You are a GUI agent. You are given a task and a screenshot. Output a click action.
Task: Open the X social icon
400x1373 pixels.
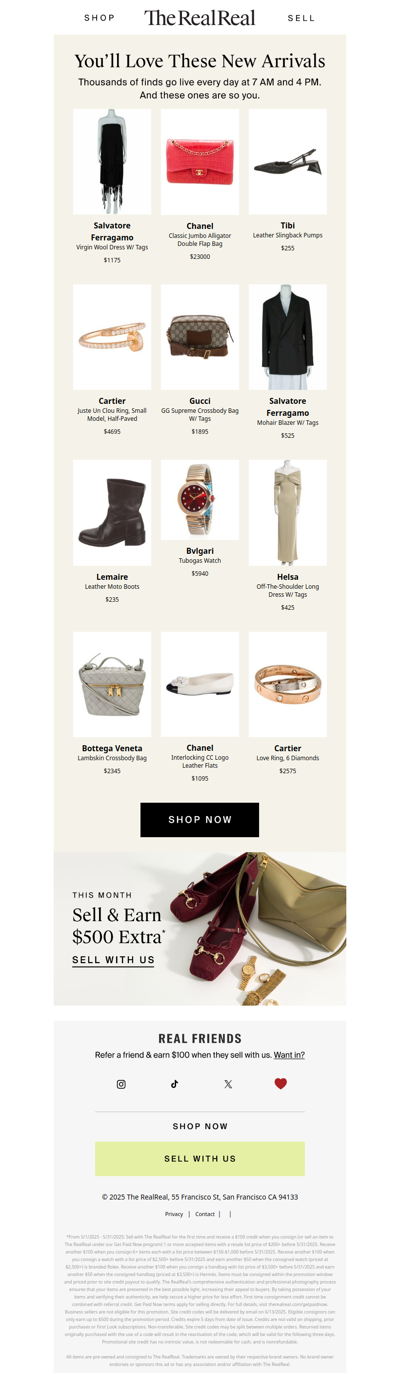tap(228, 1084)
